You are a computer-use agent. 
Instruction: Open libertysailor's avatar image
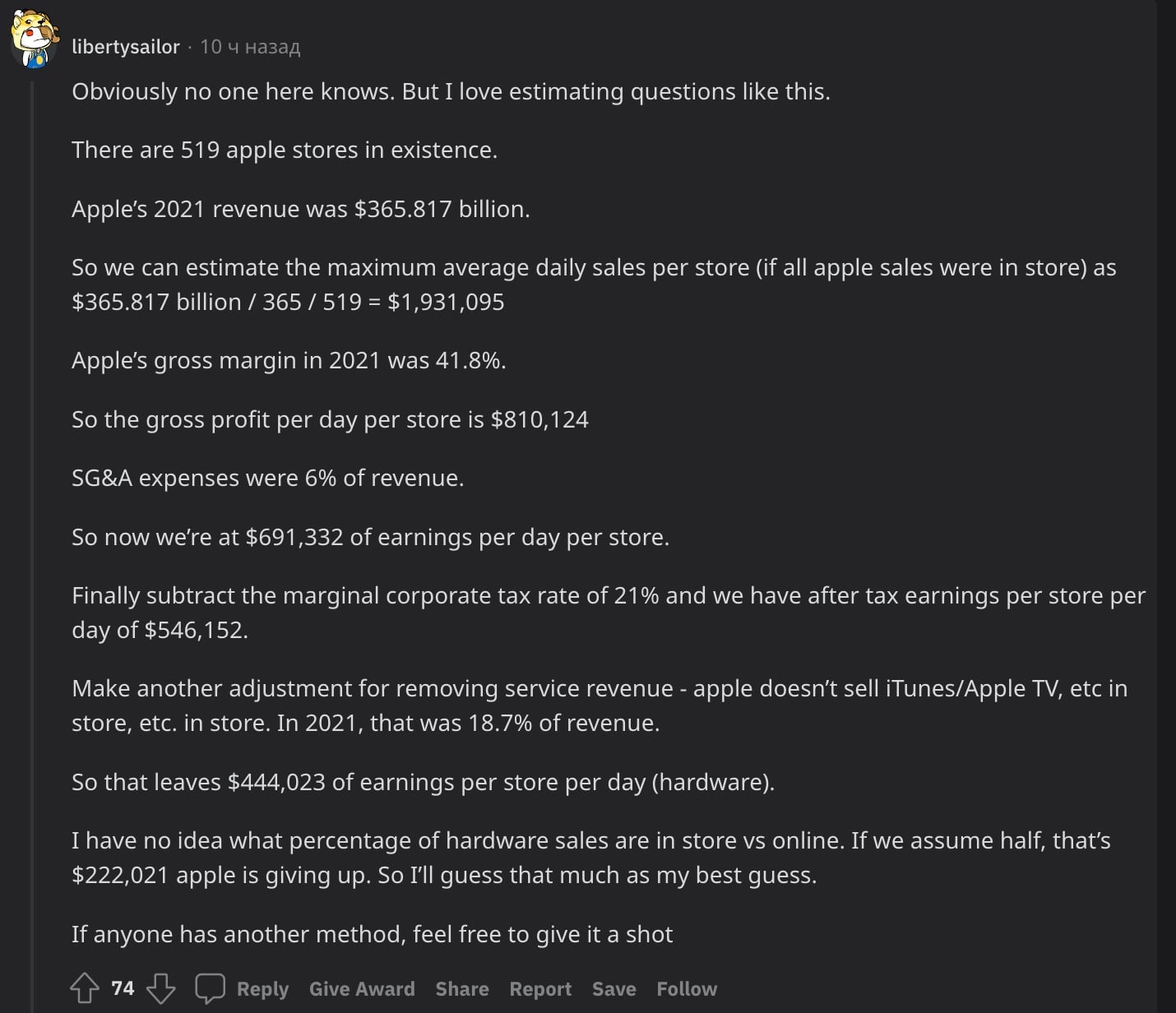coord(35,38)
